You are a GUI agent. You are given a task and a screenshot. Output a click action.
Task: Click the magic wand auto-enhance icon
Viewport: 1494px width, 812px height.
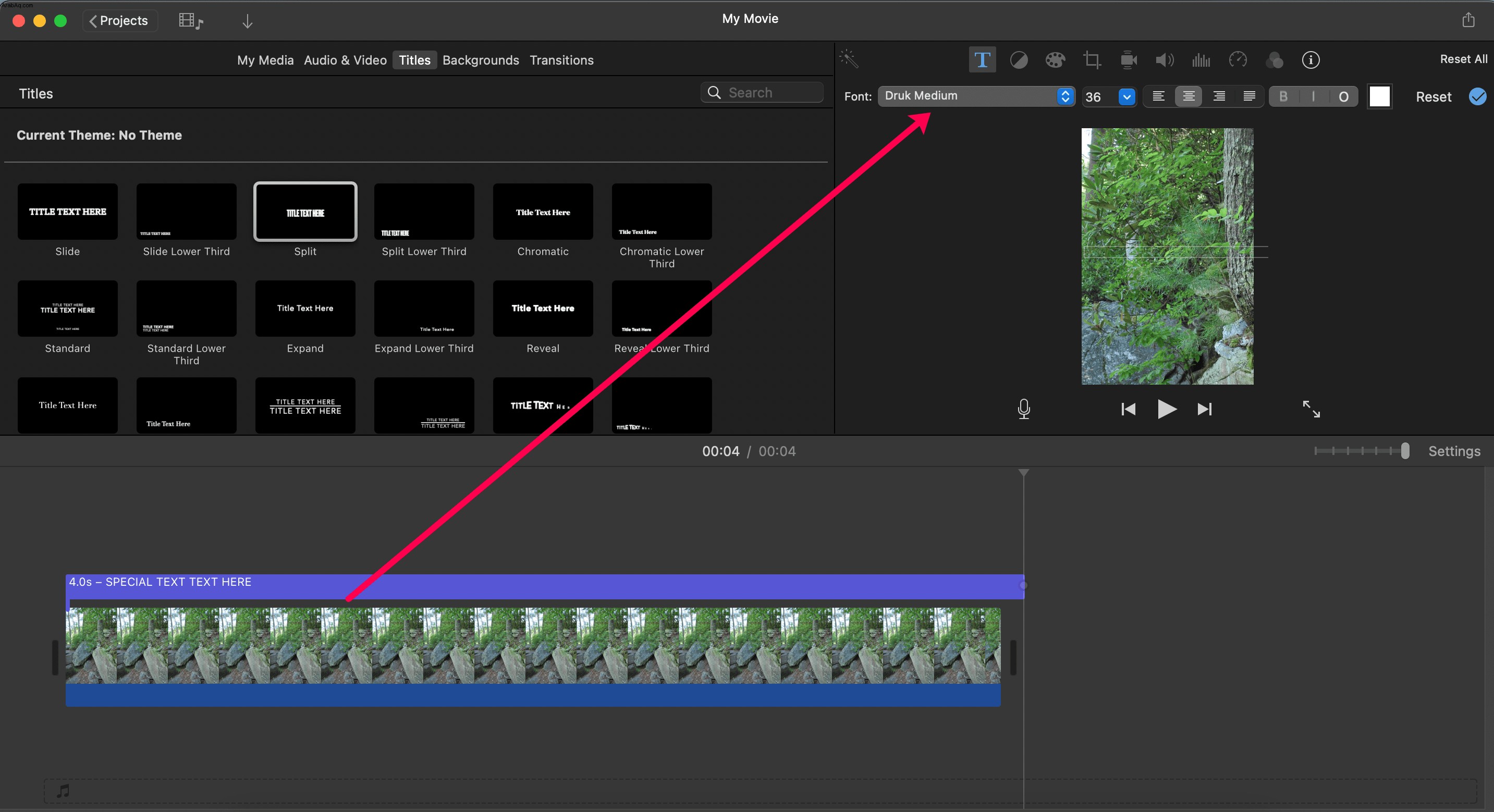849,58
